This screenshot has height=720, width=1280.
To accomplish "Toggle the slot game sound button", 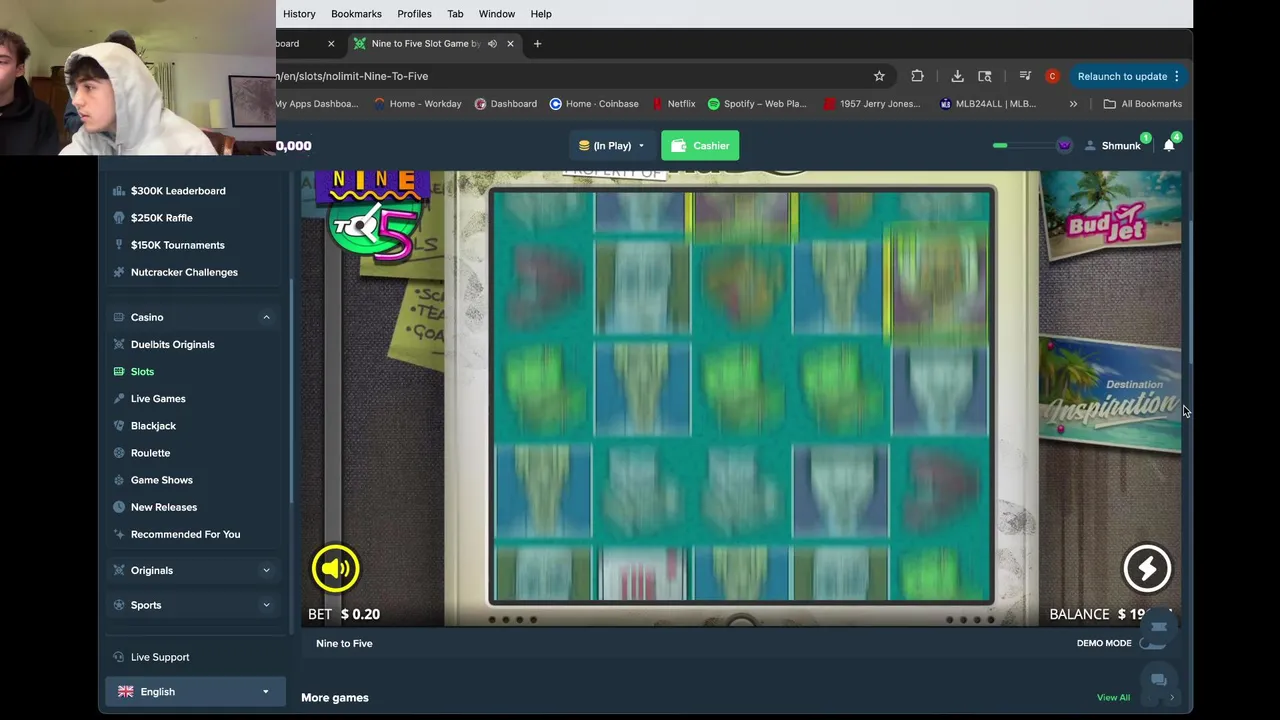I will [x=335, y=568].
